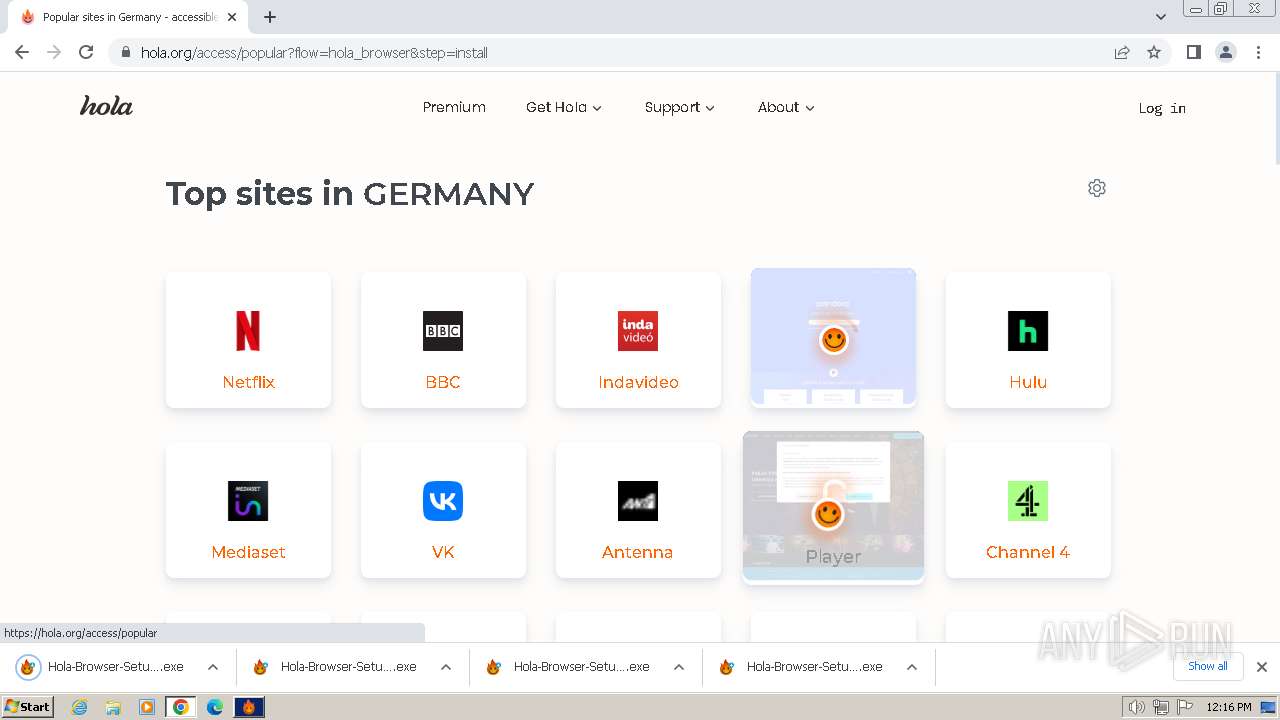Switch to Chrome in the taskbar

pos(180,707)
